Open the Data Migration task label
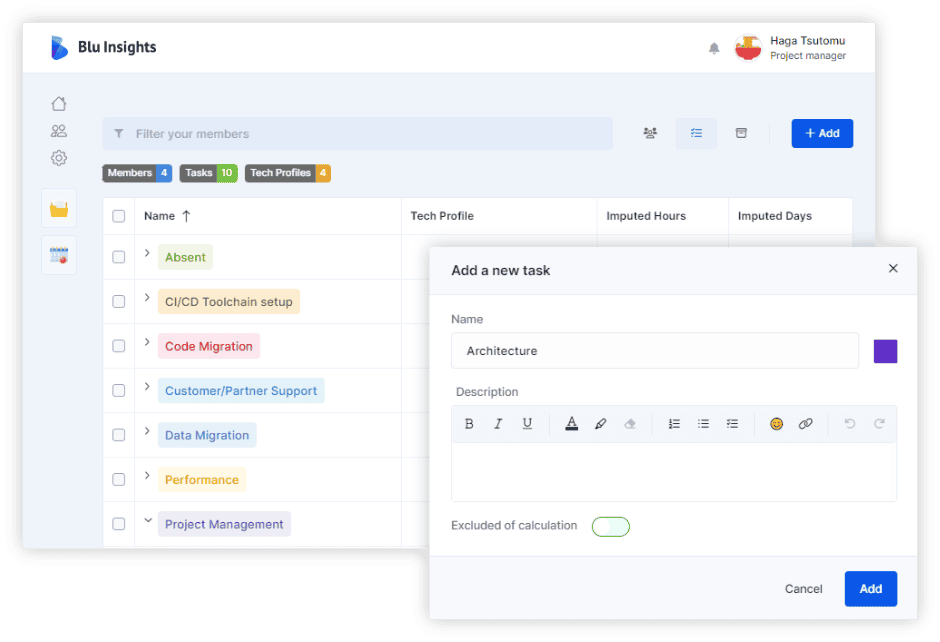Image resolution: width=940 pixels, height=642 pixels. pyautogui.click(x=207, y=435)
